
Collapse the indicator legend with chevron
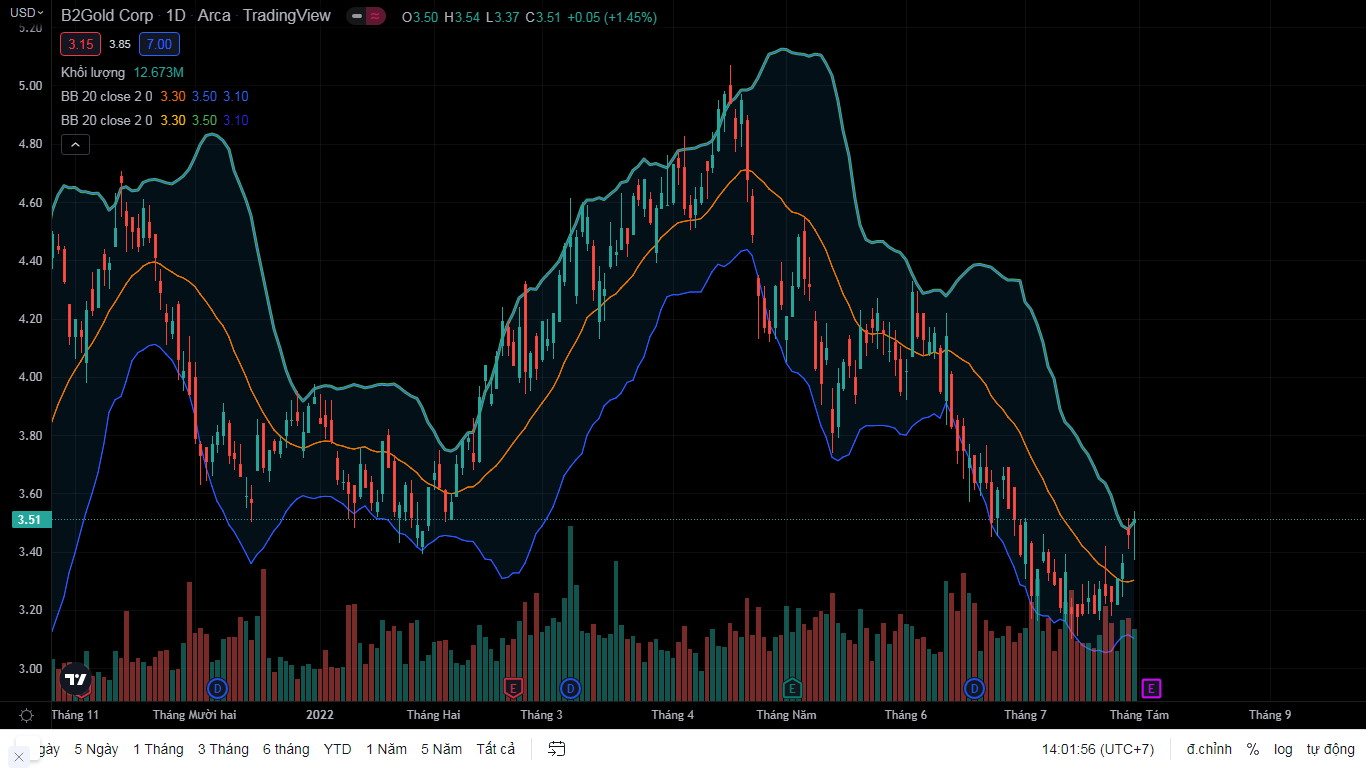point(76,145)
